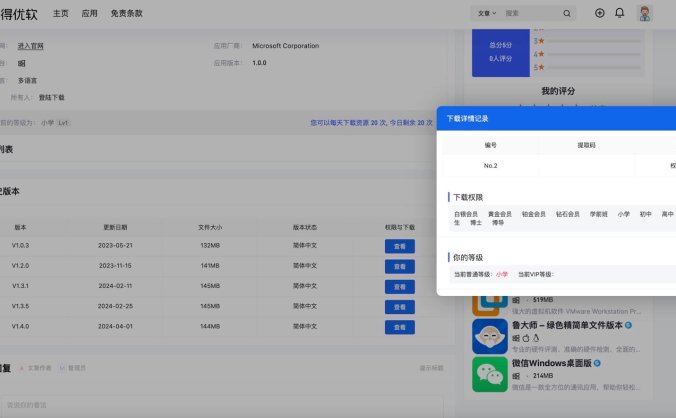This screenshot has width=676, height=418.
Task: Focus the 搜索 input field
Action: coord(532,13)
